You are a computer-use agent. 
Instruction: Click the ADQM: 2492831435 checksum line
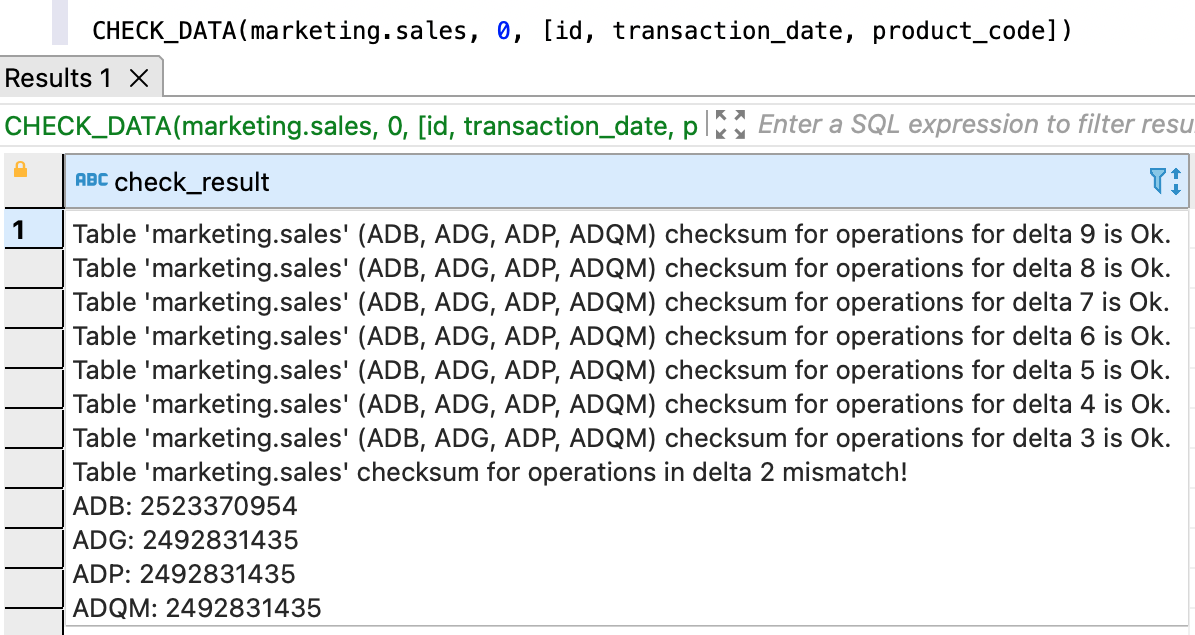[197, 608]
